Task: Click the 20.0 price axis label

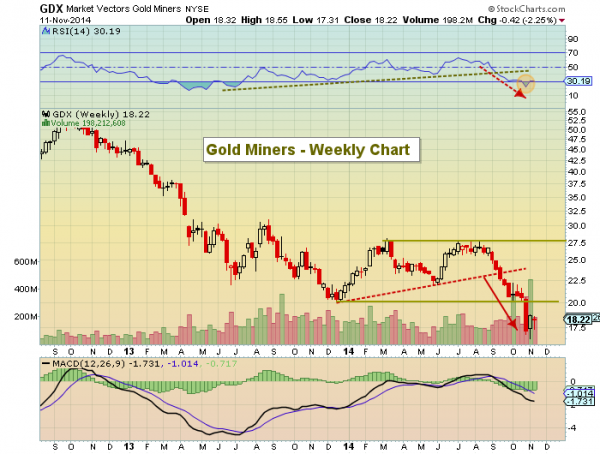Action: coord(577,303)
